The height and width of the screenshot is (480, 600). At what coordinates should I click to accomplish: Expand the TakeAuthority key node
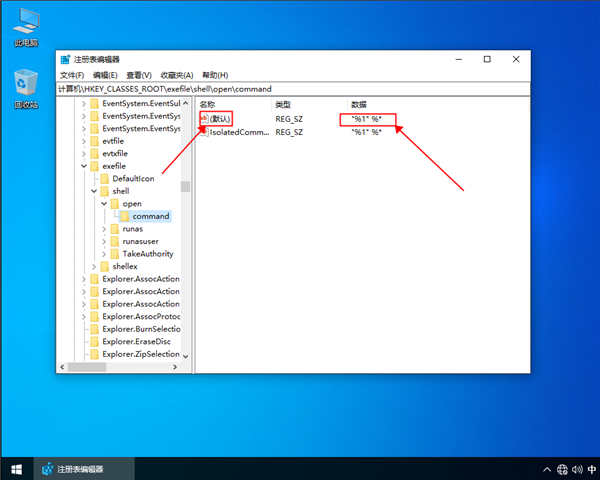[x=104, y=254]
